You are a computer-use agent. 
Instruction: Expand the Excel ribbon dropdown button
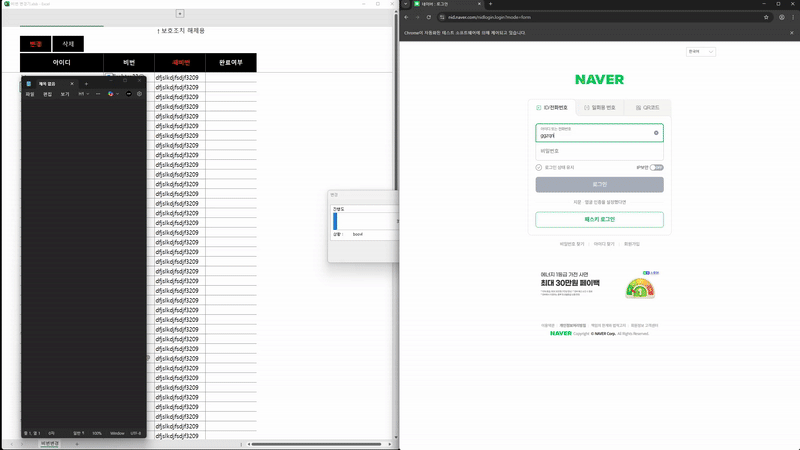pyautogui.click(x=180, y=14)
